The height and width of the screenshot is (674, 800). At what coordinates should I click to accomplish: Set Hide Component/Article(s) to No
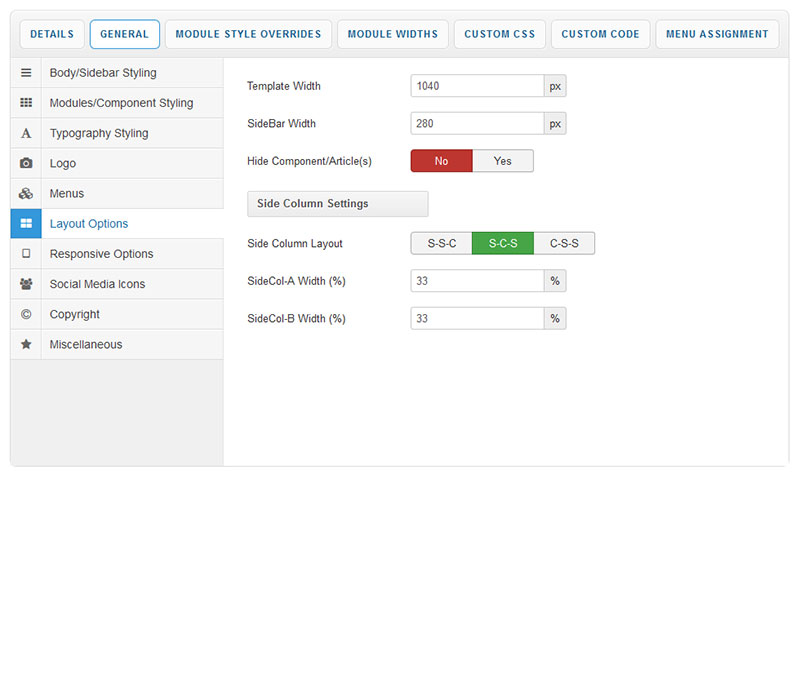pyautogui.click(x=441, y=161)
